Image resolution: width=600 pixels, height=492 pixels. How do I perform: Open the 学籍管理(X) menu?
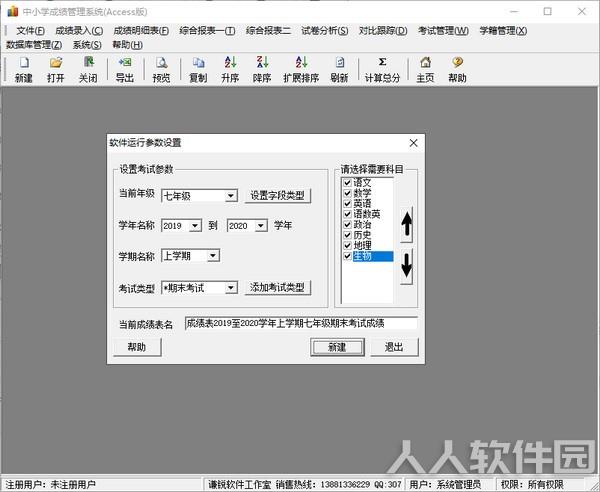[503, 31]
